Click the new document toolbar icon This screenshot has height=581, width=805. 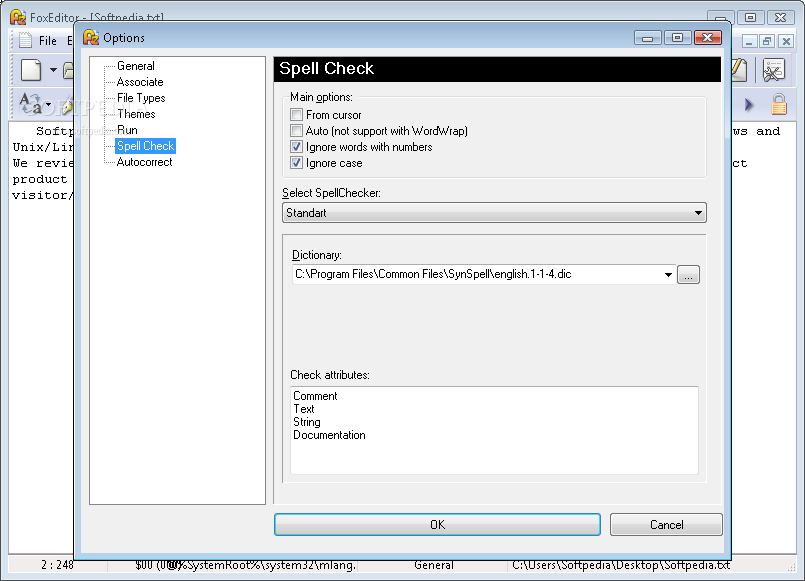click(x=31, y=70)
